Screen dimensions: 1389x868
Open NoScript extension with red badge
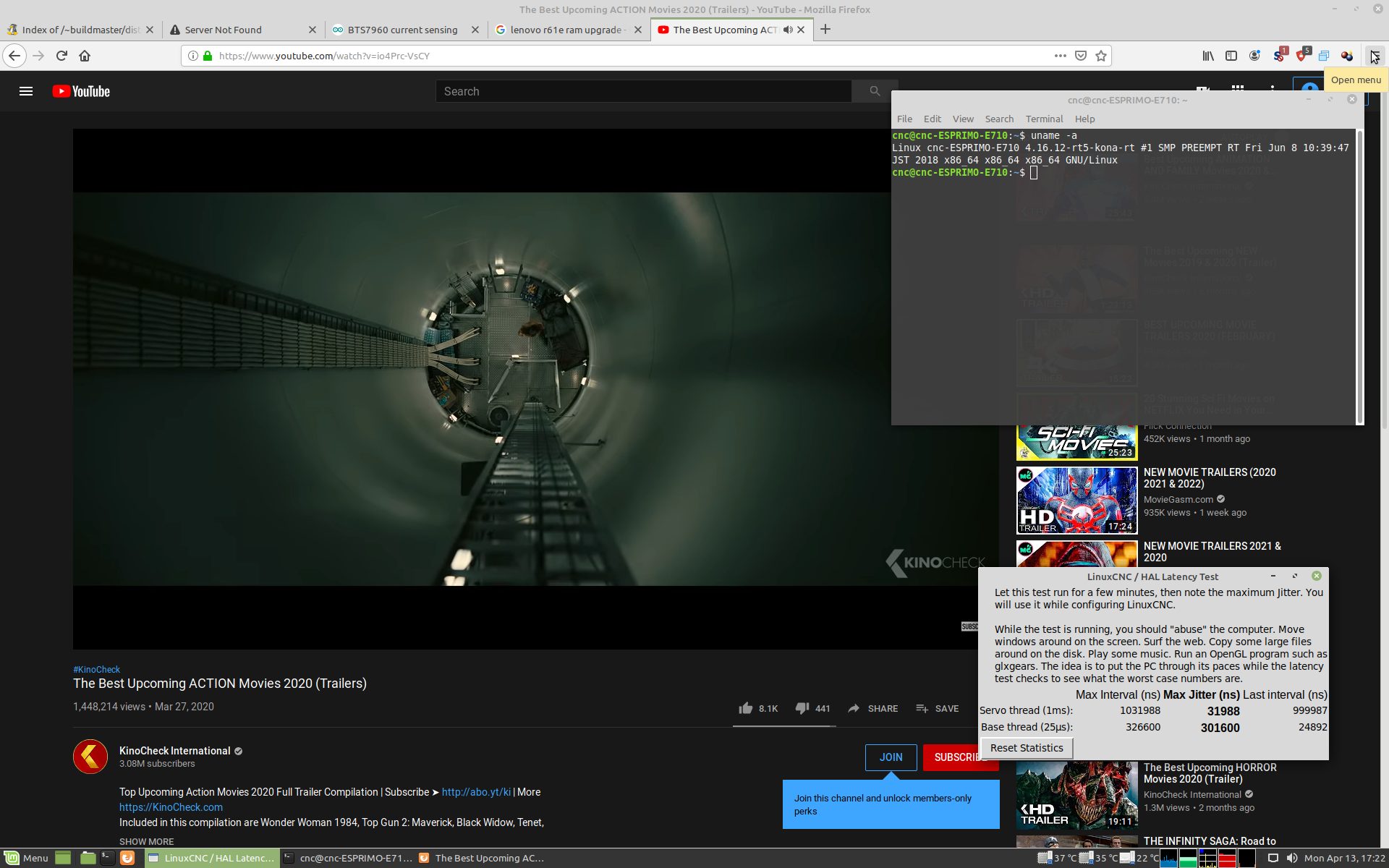tap(1279, 56)
